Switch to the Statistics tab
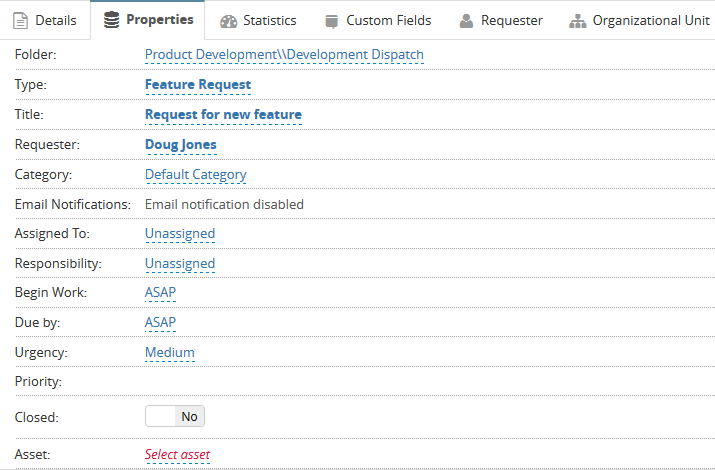The width and height of the screenshot is (715, 470). [269, 21]
